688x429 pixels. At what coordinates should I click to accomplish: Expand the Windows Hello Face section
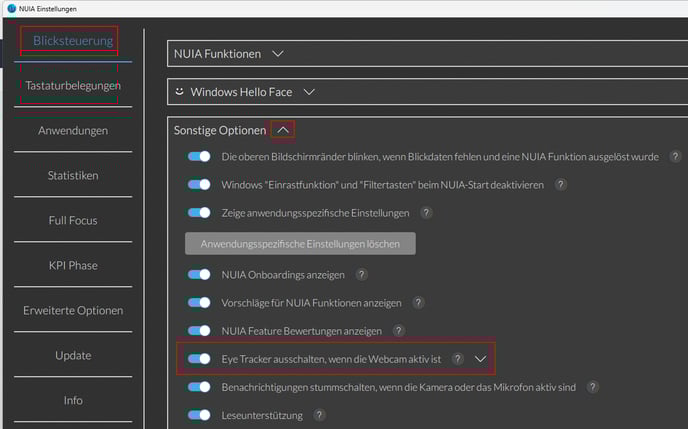point(309,92)
